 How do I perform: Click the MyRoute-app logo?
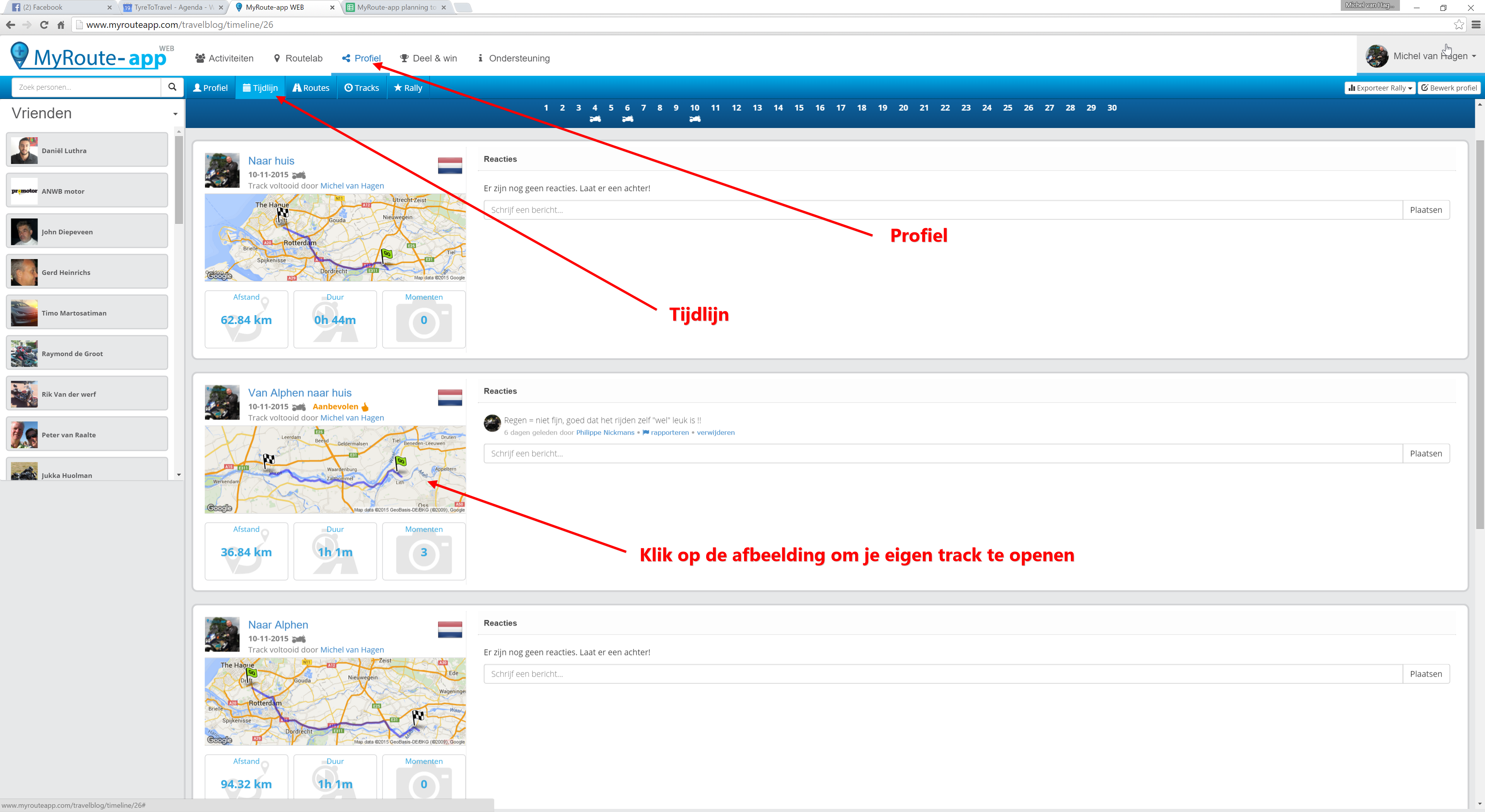point(90,56)
